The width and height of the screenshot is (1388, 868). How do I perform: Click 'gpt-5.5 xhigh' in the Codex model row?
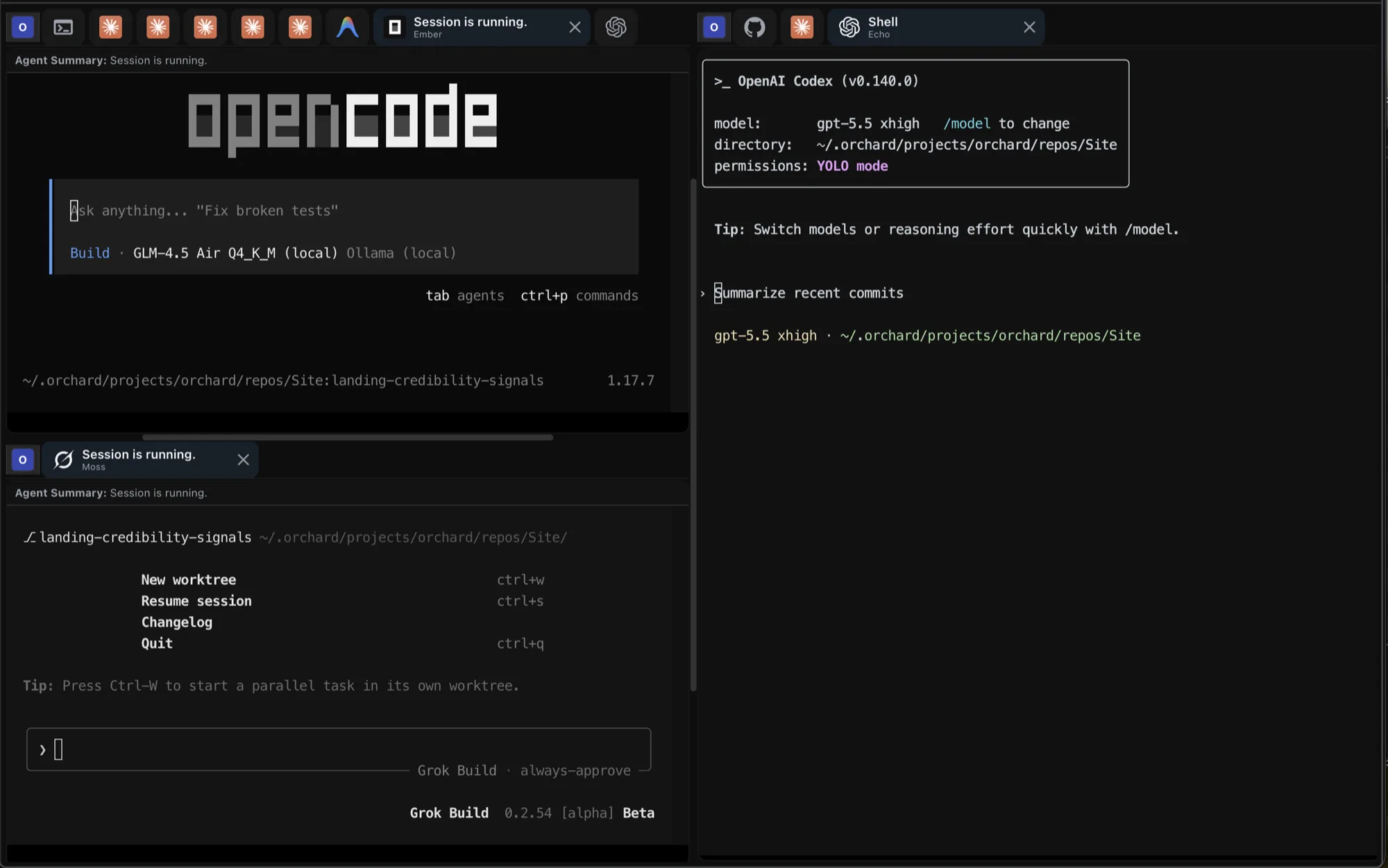[867, 124]
